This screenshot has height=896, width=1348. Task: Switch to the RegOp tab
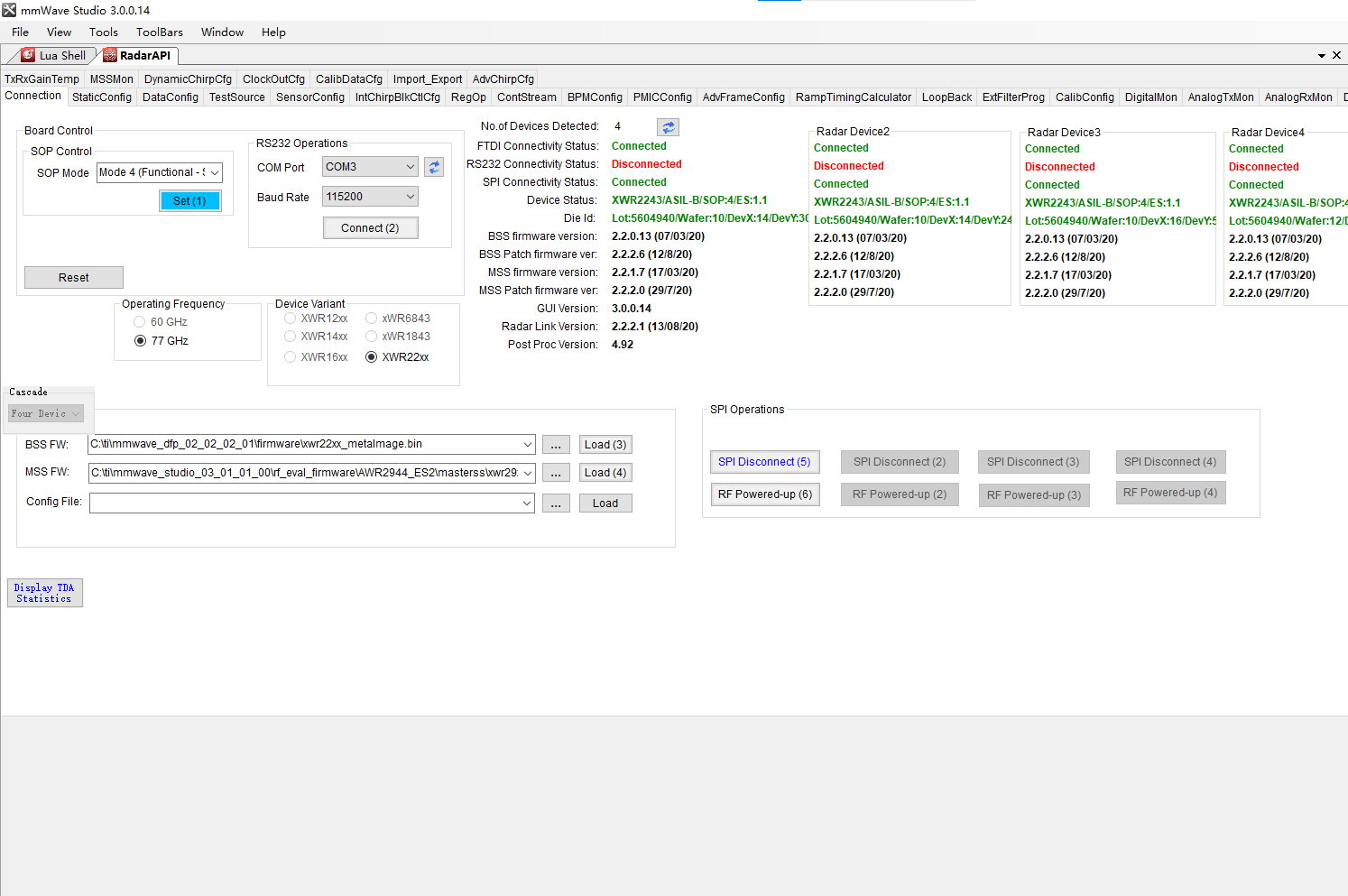point(468,97)
